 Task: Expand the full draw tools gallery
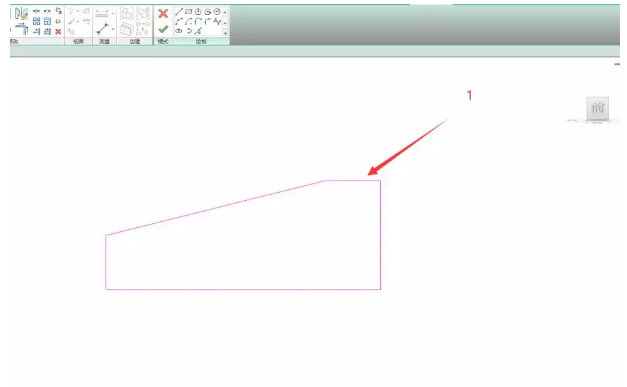point(225,33)
